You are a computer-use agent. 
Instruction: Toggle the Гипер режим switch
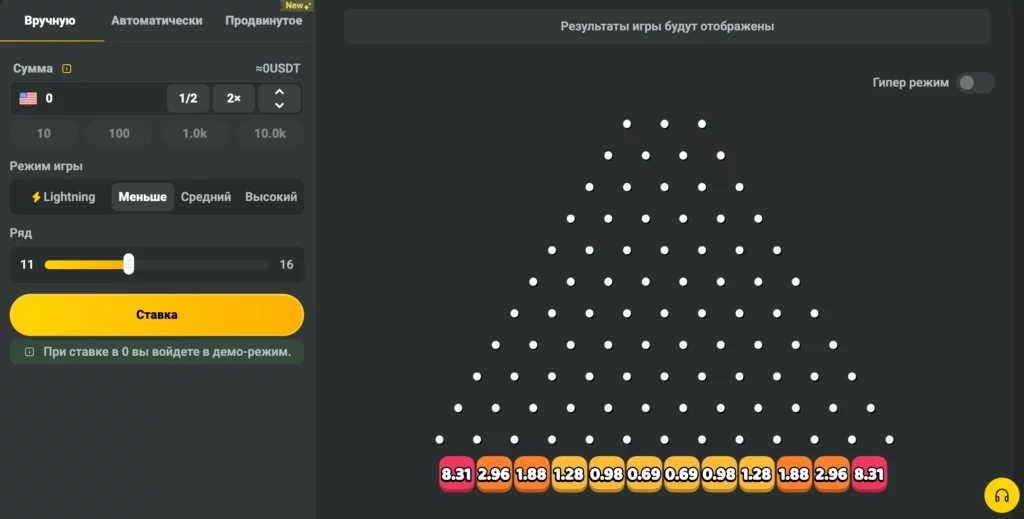pos(974,83)
